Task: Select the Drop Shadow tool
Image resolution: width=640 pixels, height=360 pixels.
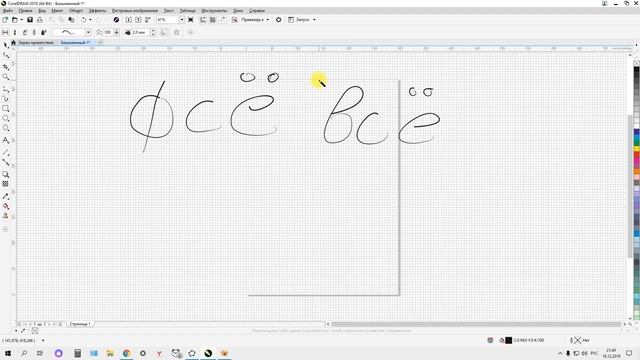Action: 6,174
